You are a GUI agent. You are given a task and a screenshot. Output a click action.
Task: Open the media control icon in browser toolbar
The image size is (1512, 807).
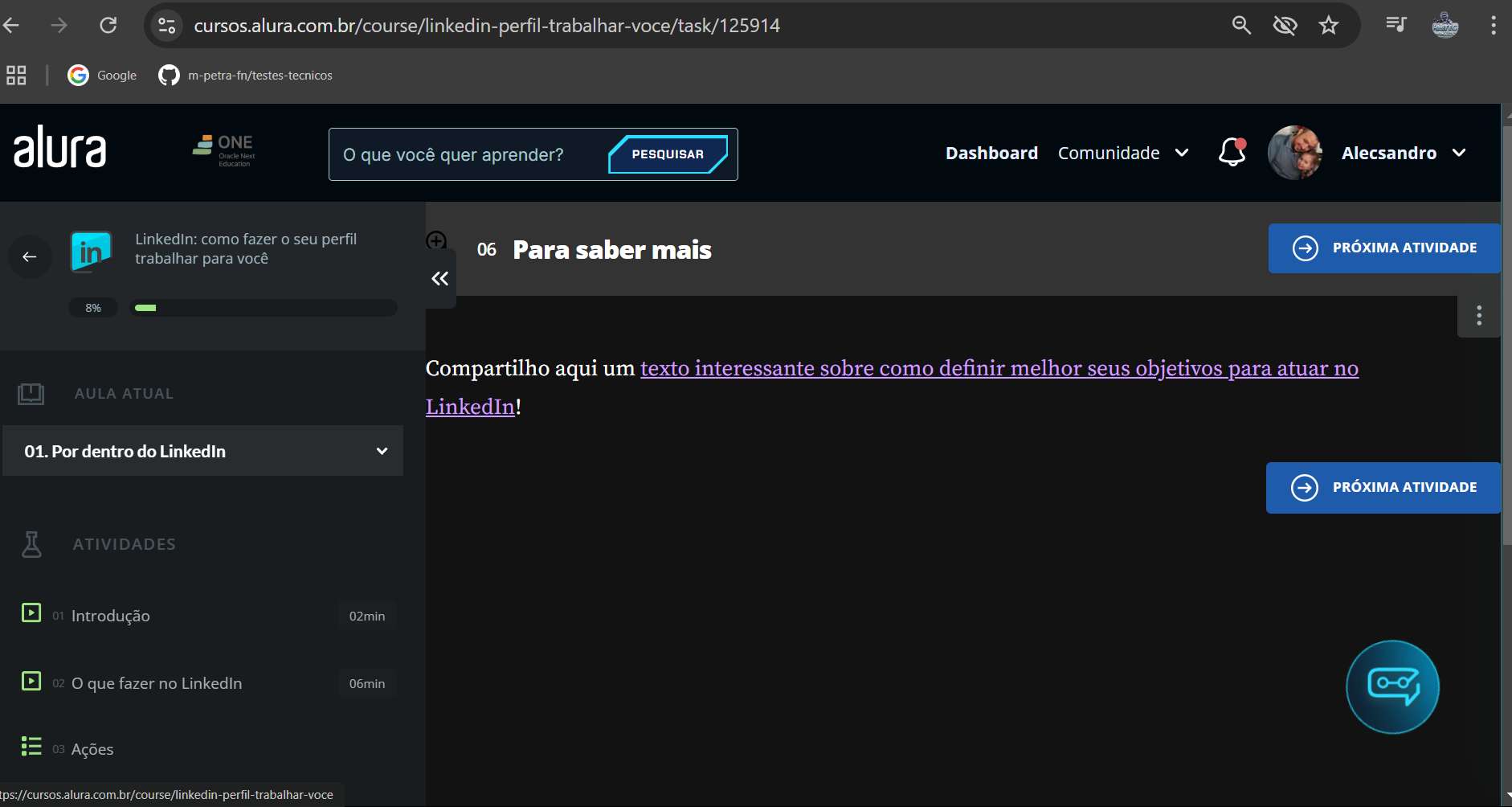click(1396, 25)
